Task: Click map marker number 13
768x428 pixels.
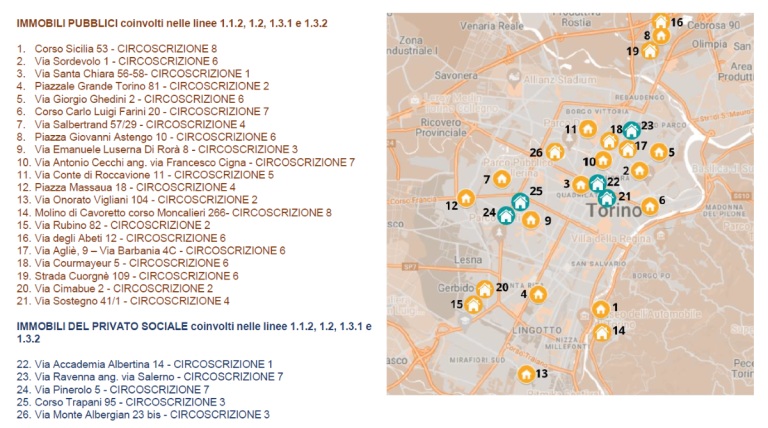Action: [x=526, y=373]
